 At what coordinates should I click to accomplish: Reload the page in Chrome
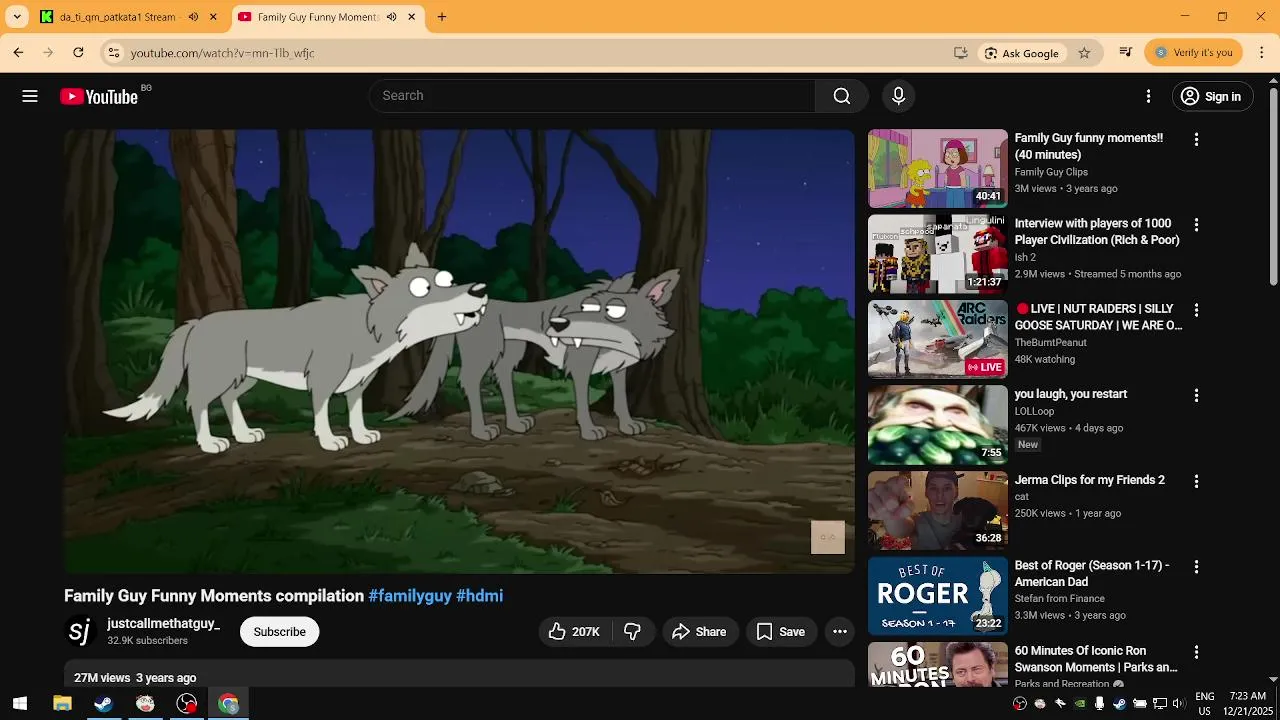[x=78, y=53]
